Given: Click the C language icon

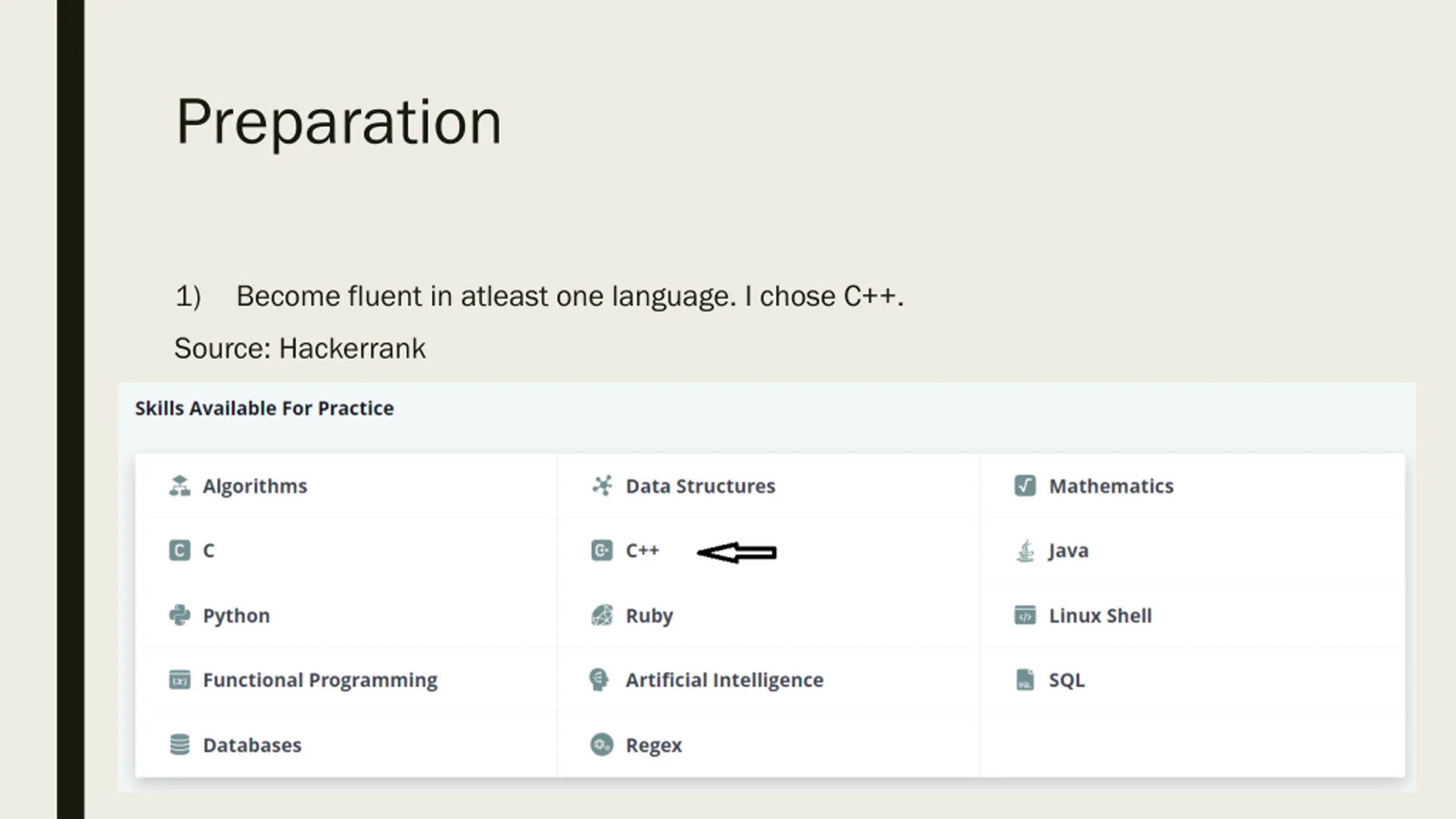Looking at the screenshot, I should click(x=180, y=551).
